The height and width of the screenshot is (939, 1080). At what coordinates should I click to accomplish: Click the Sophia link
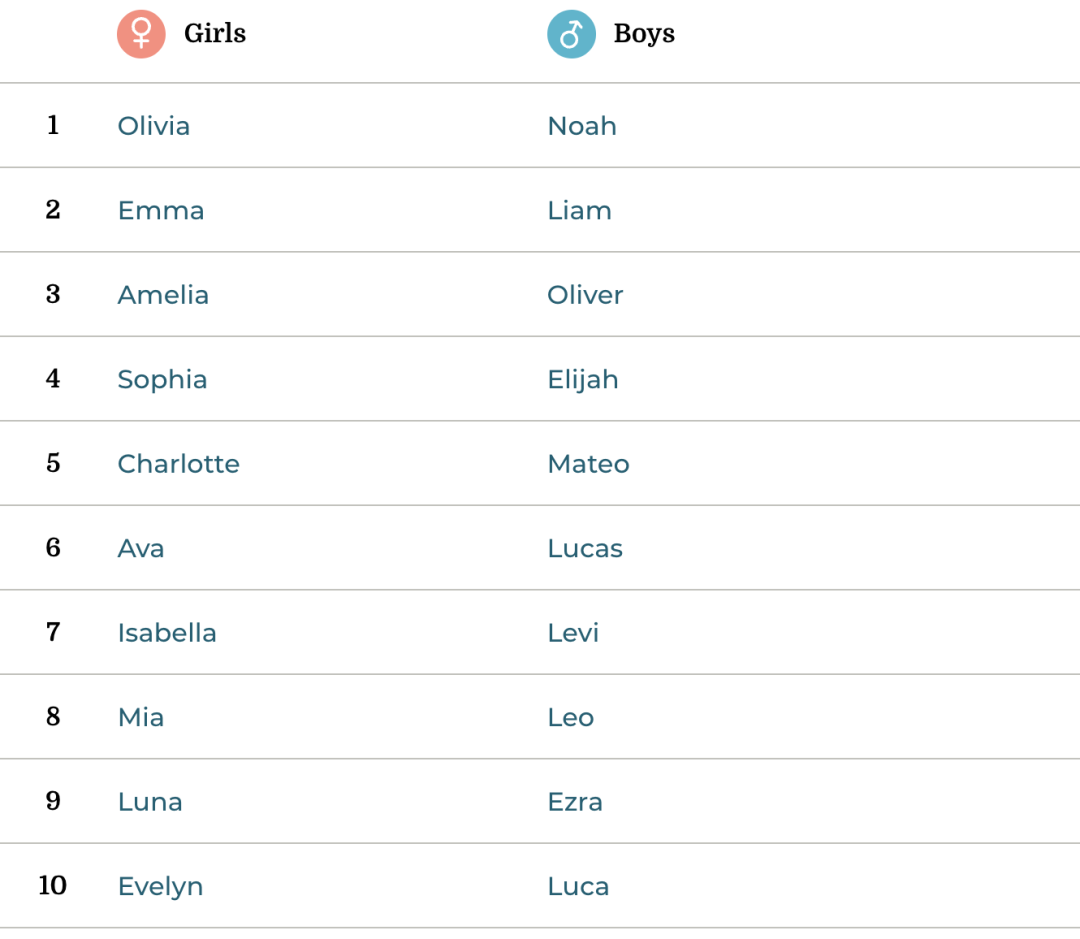coord(163,380)
